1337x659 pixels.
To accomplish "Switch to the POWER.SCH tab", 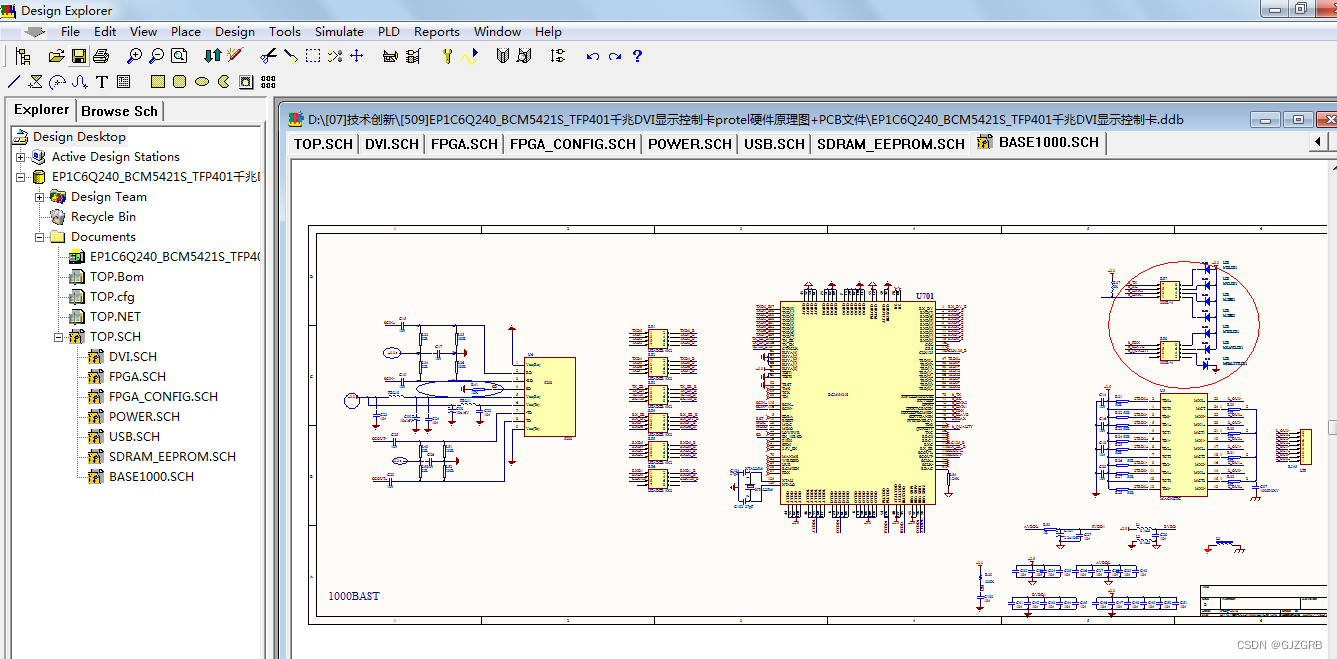I will click(x=689, y=142).
